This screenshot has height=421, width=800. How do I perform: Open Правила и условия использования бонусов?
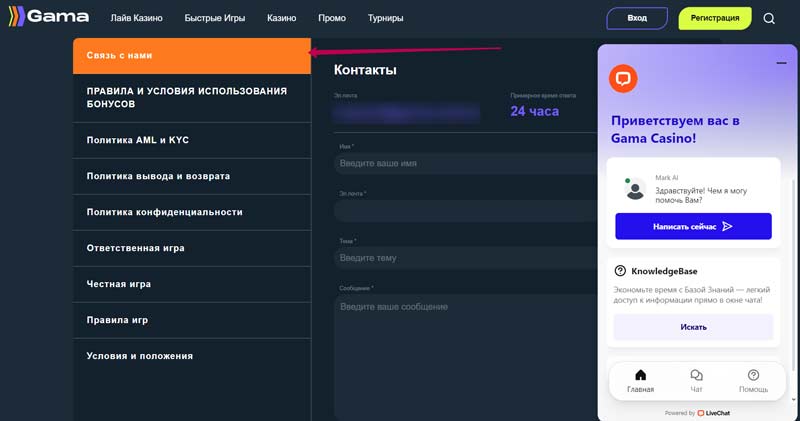click(x=192, y=98)
